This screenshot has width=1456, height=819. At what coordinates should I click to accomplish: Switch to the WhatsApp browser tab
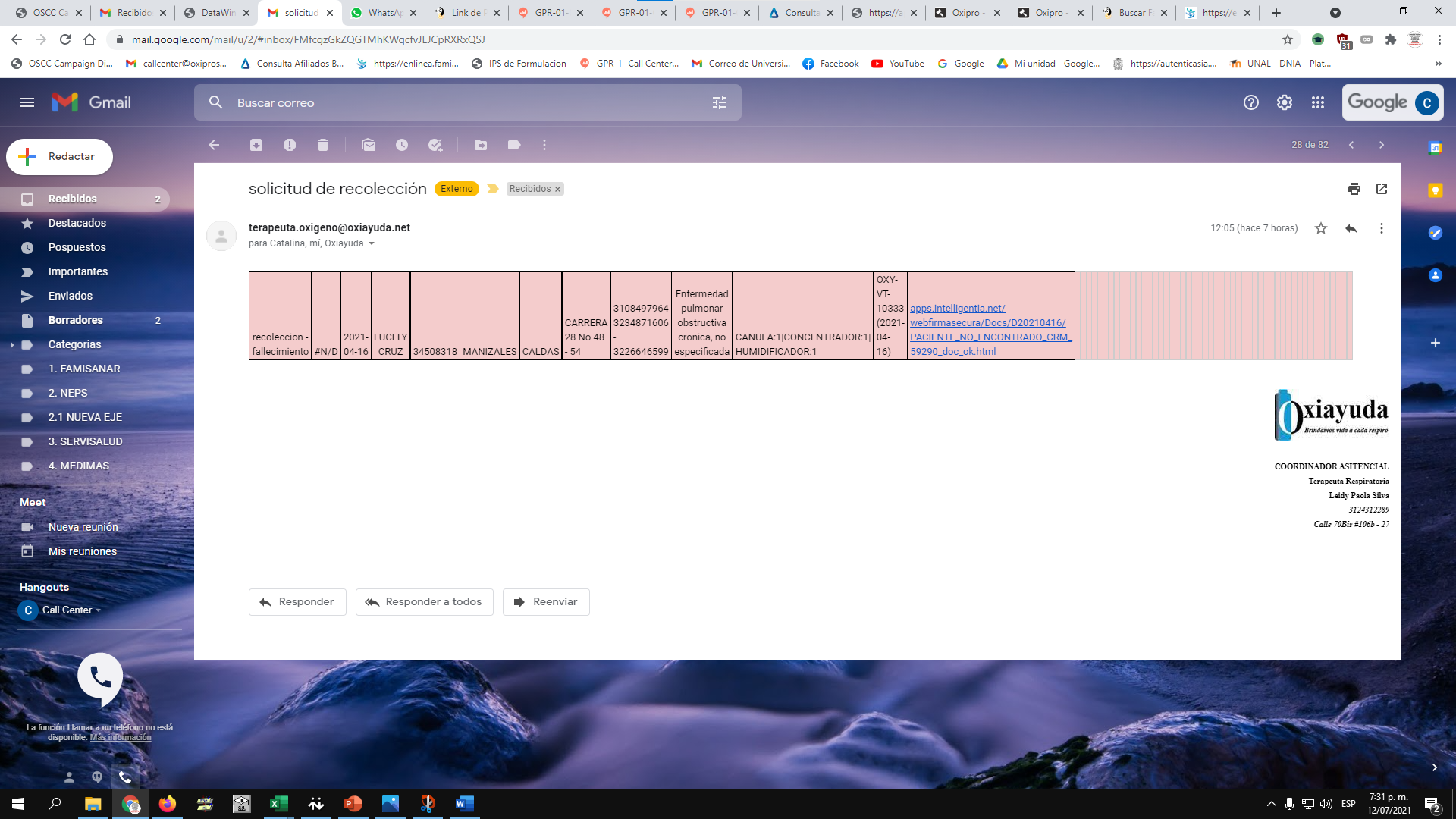(x=383, y=13)
